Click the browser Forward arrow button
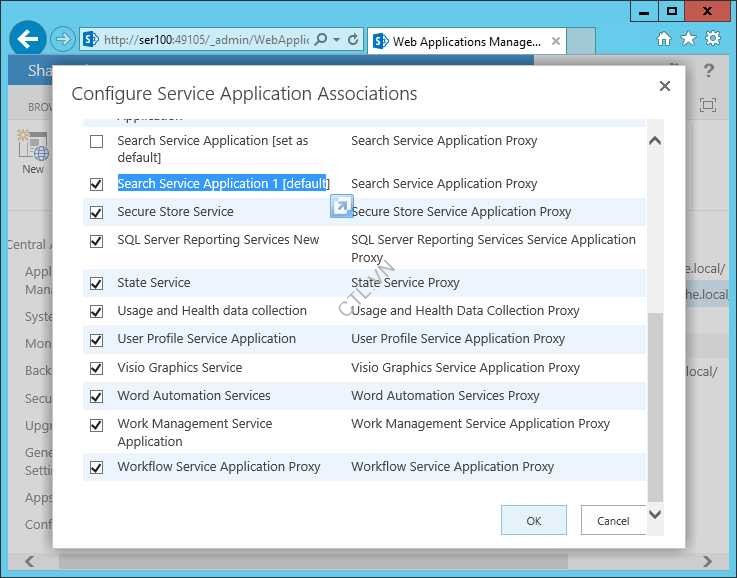The width and height of the screenshot is (737, 578). (63, 39)
